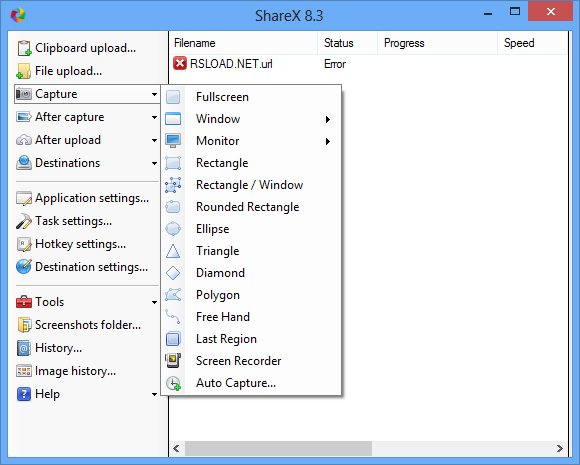
Task: Sort by the Filename column header
Action: pyautogui.click(x=243, y=43)
